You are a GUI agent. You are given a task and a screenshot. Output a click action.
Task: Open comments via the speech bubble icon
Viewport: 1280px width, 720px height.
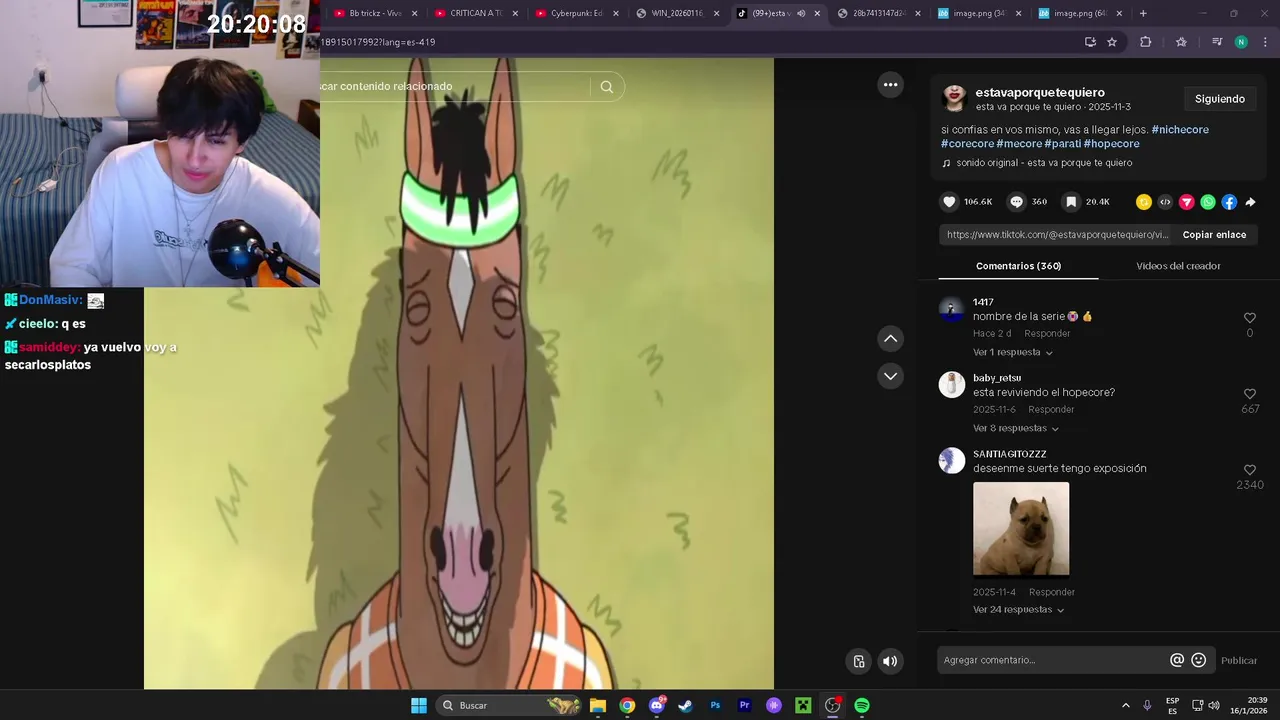(x=1016, y=202)
